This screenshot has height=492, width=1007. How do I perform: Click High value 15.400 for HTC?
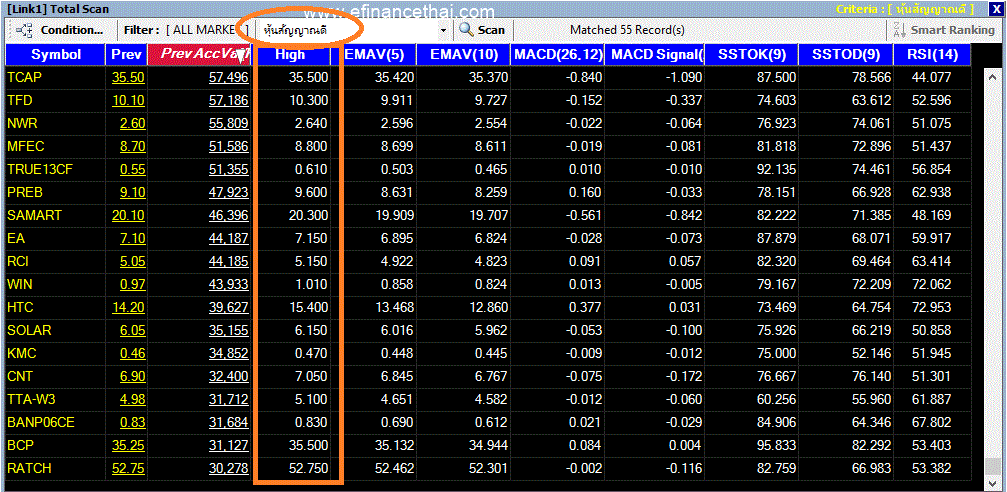coord(309,307)
